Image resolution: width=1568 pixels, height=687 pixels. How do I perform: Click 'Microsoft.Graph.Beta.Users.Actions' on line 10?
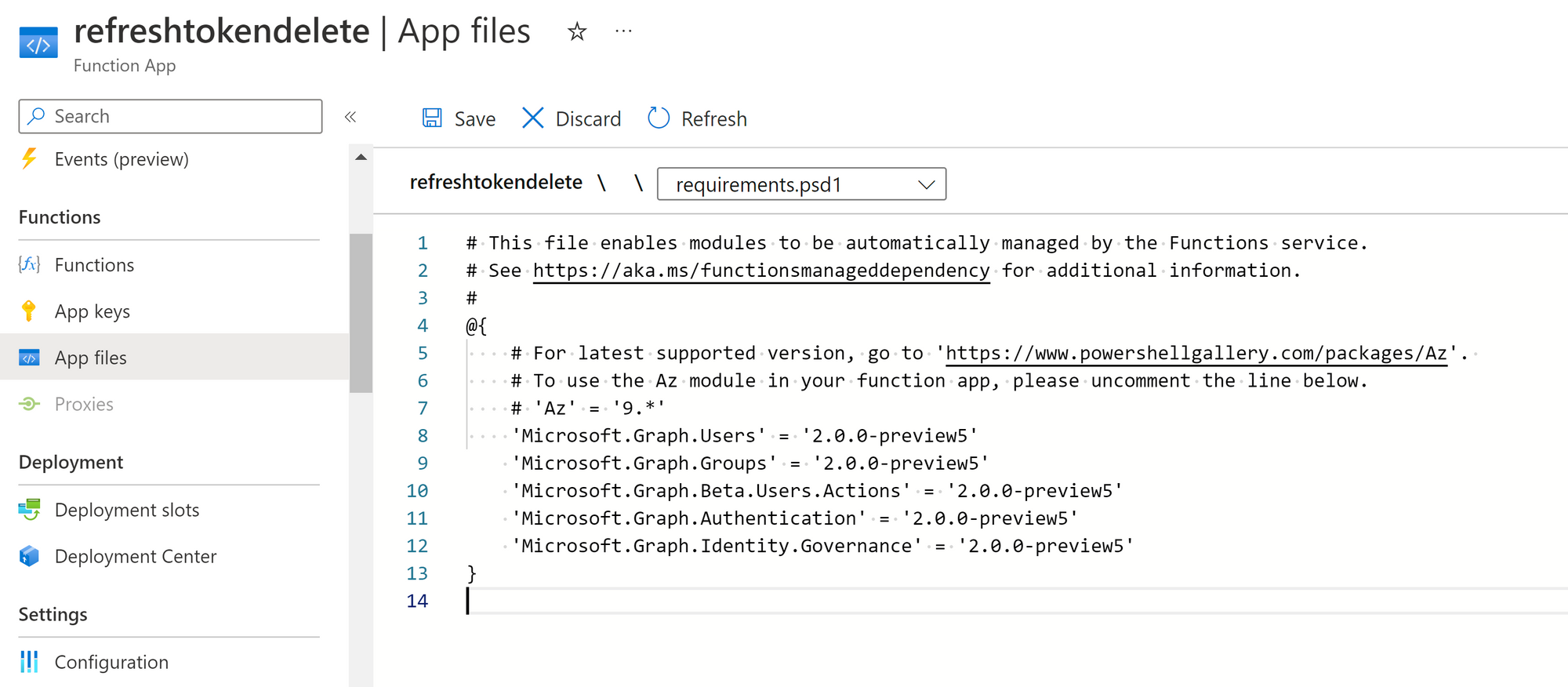coord(711,490)
